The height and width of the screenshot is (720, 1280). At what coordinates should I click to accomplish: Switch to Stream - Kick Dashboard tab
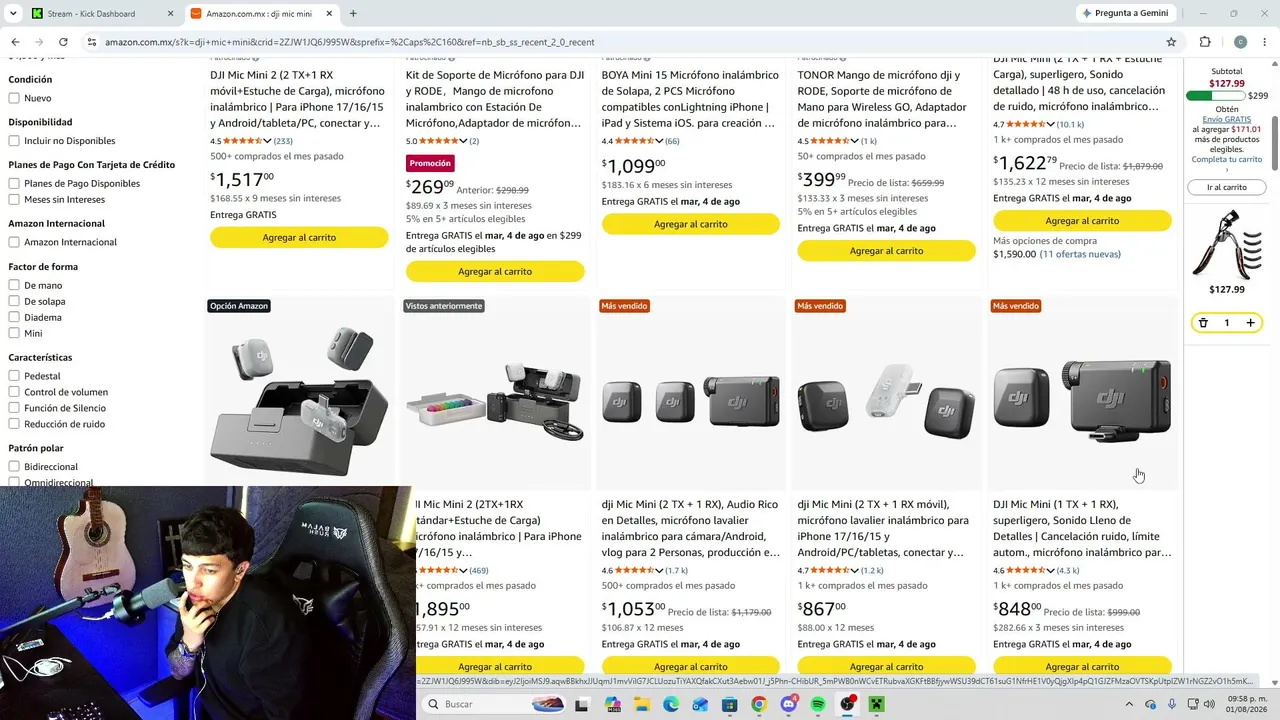(x=100, y=14)
